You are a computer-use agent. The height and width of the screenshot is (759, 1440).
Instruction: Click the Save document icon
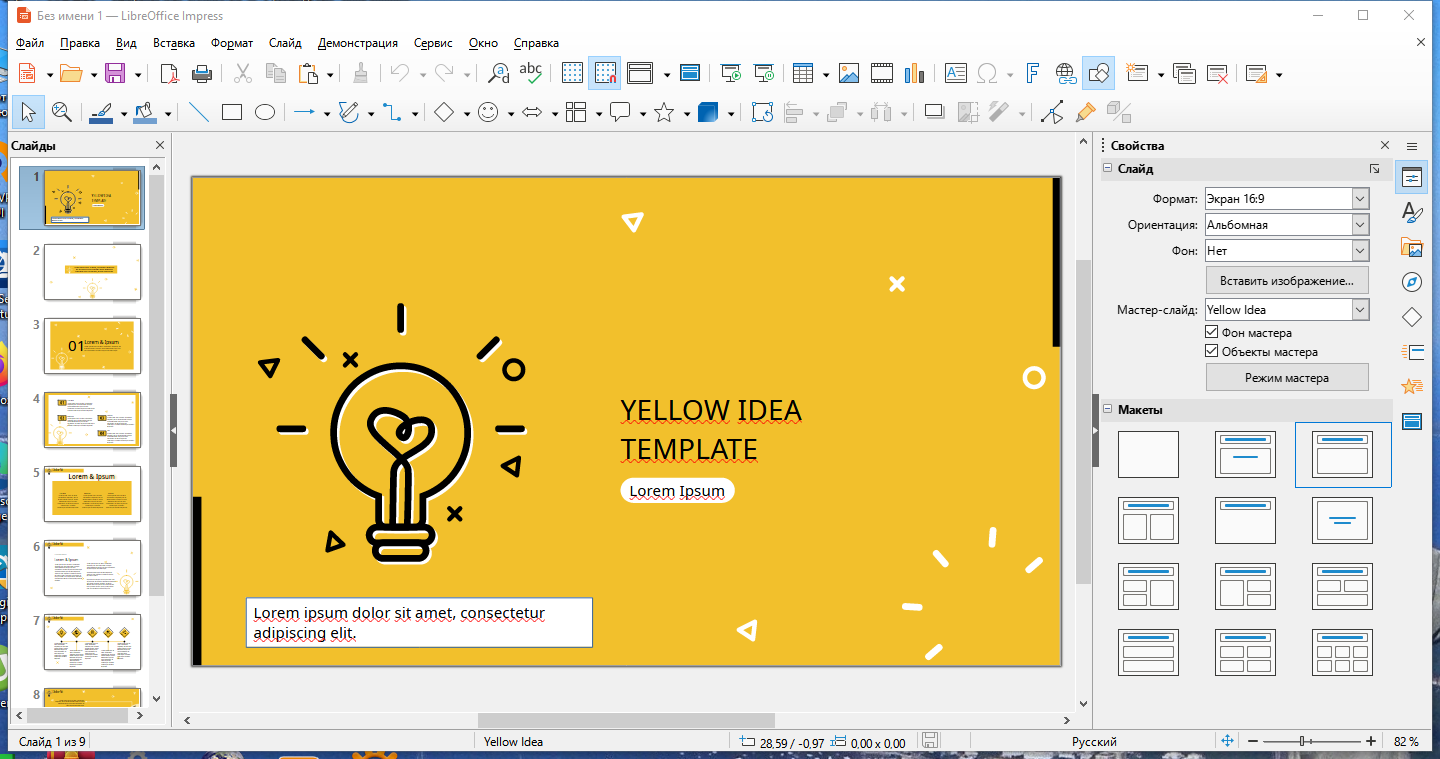tap(115, 73)
